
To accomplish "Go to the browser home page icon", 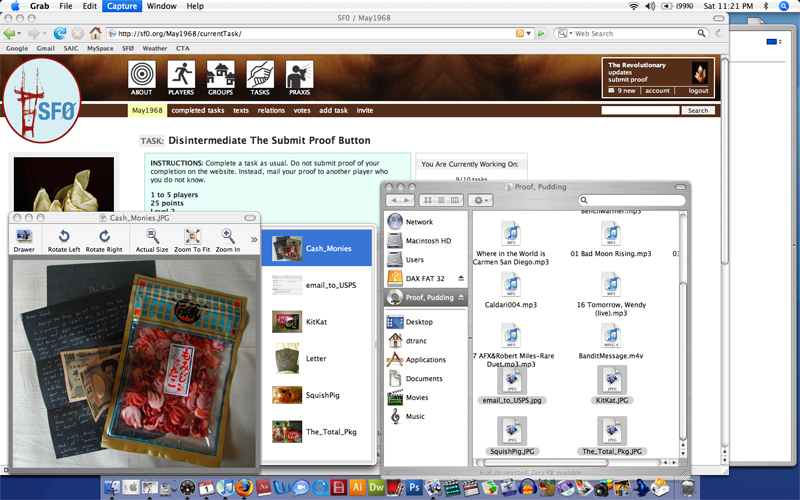I will 95,33.
